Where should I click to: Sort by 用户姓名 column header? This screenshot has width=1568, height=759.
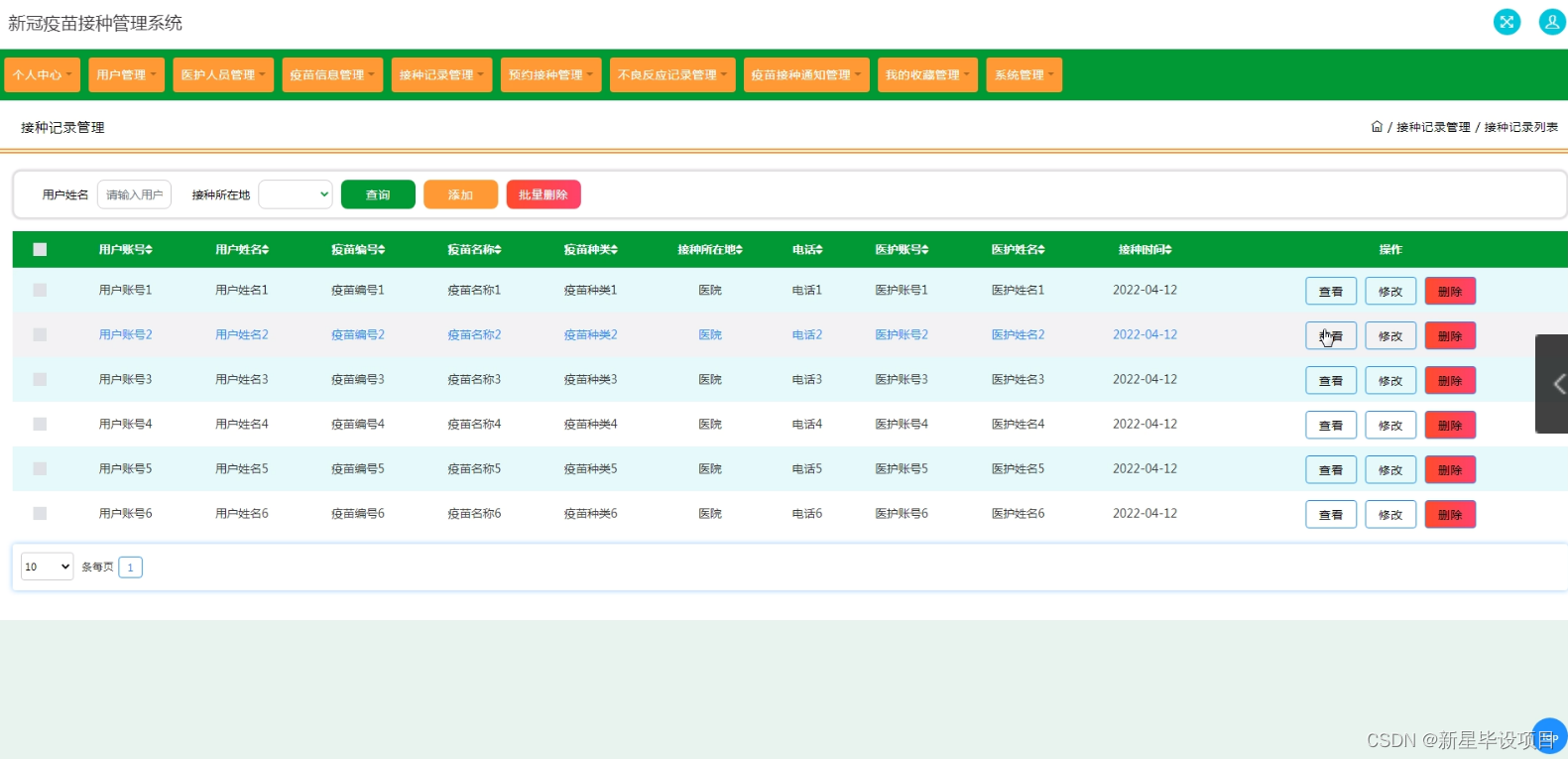tap(242, 250)
